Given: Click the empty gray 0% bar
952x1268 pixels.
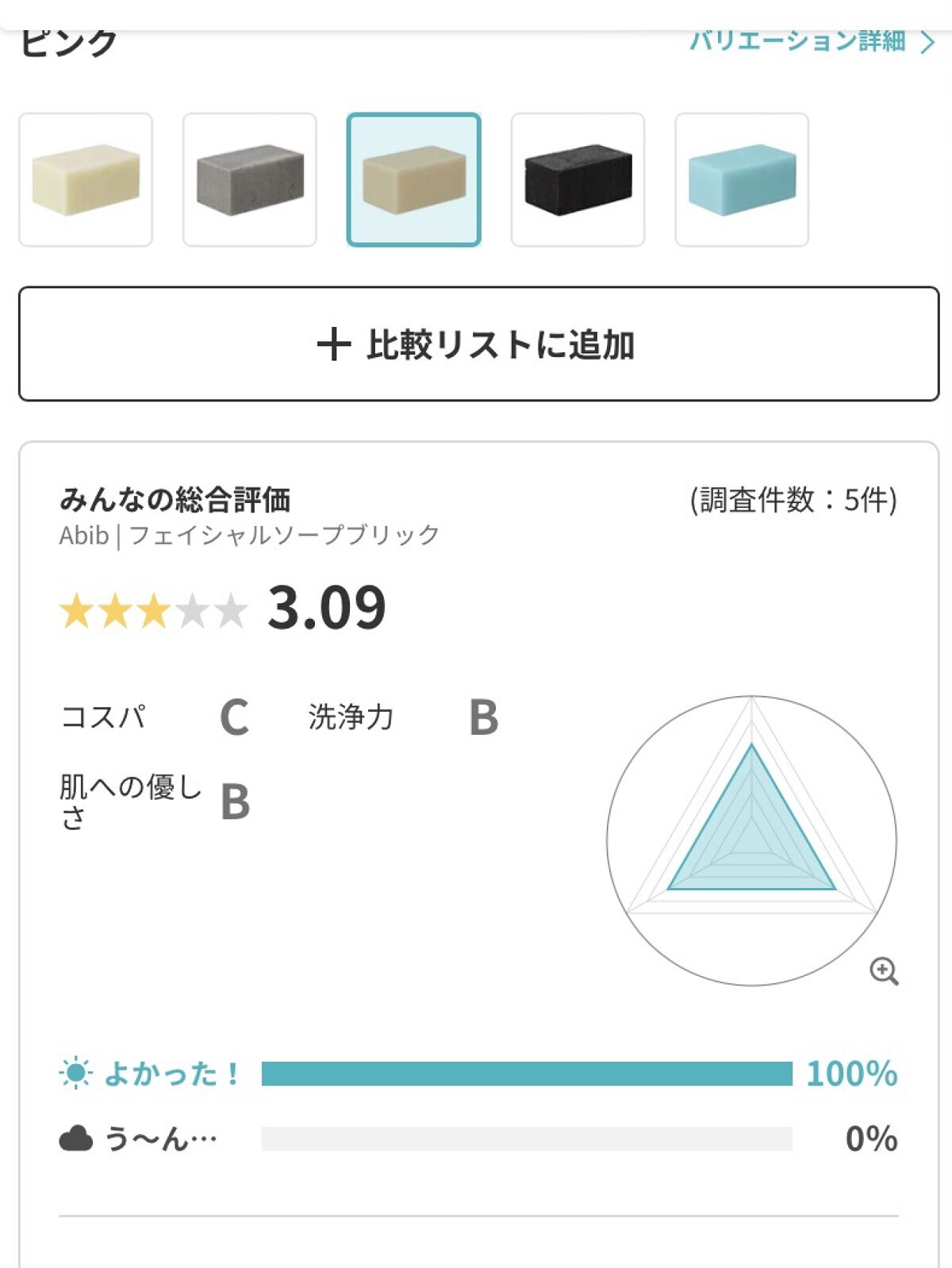Looking at the screenshot, I should pos(527,1139).
